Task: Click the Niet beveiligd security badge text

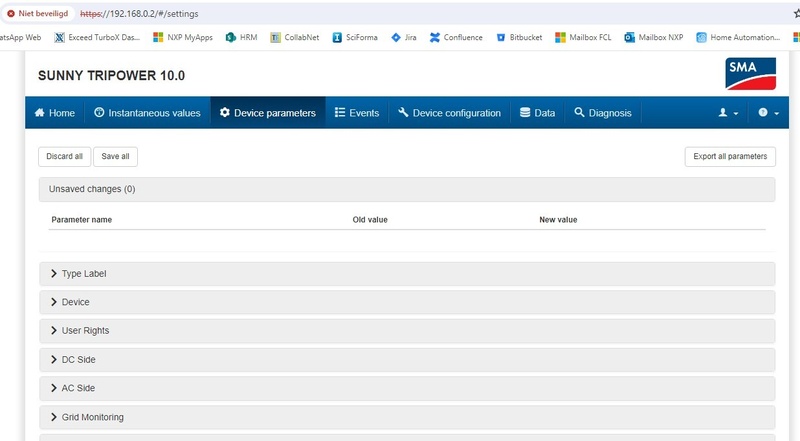Action: [43, 14]
